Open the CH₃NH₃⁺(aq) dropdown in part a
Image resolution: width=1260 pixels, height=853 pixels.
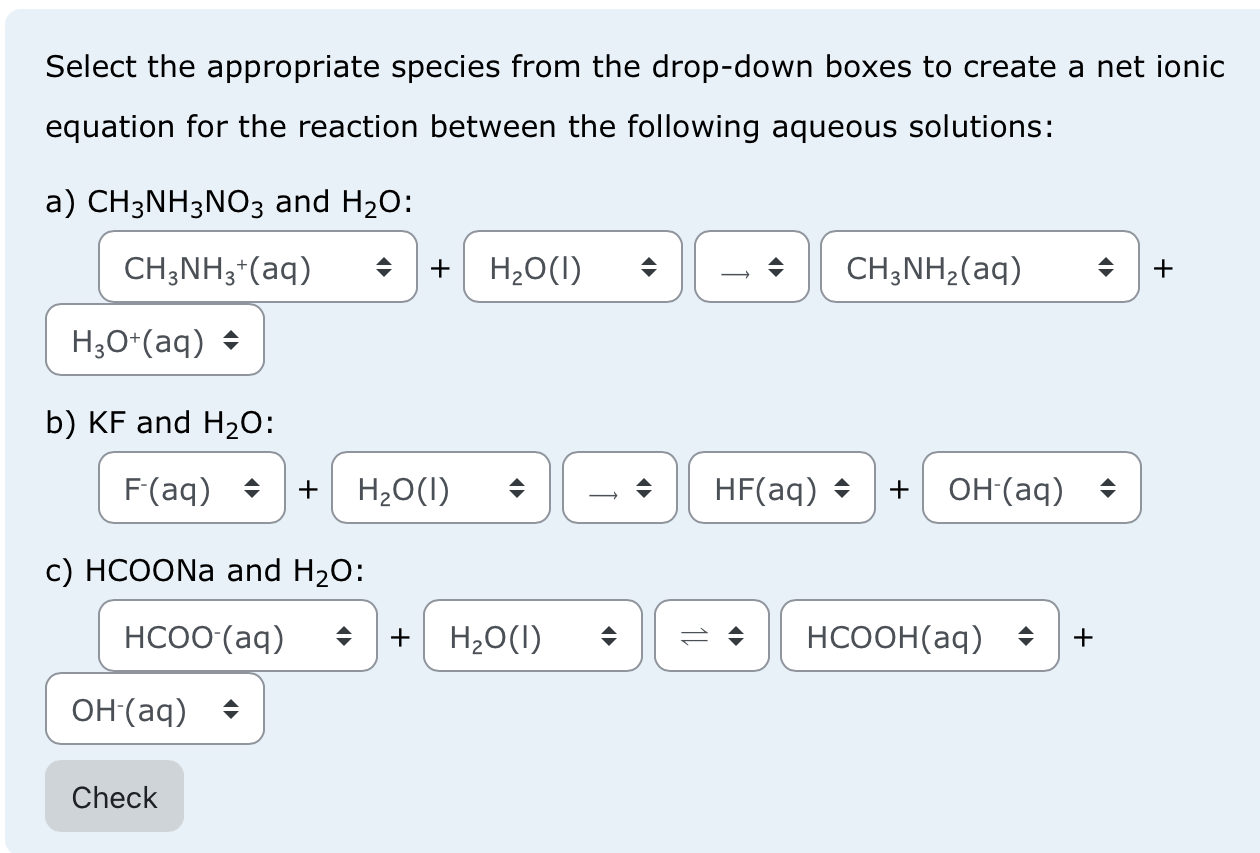point(256,267)
